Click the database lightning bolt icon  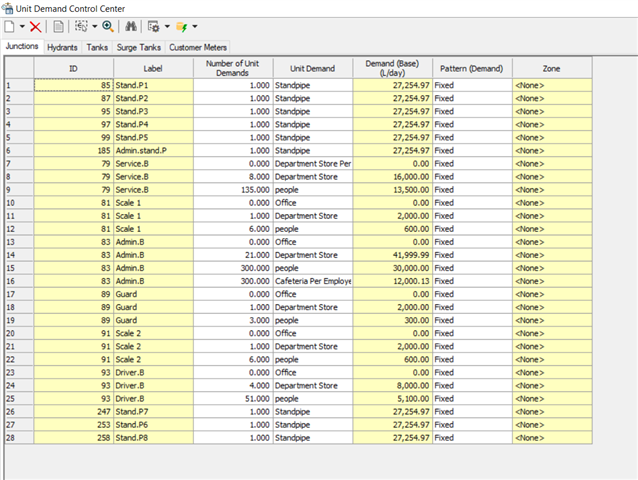181,27
